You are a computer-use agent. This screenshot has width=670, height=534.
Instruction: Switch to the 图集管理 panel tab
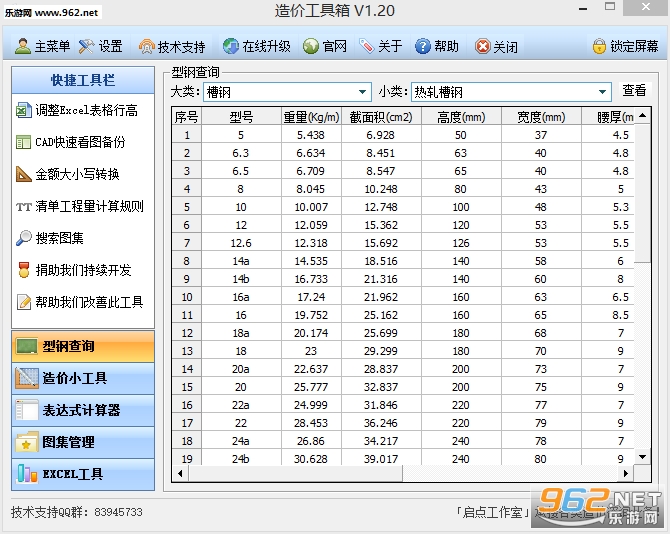point(83,442)
